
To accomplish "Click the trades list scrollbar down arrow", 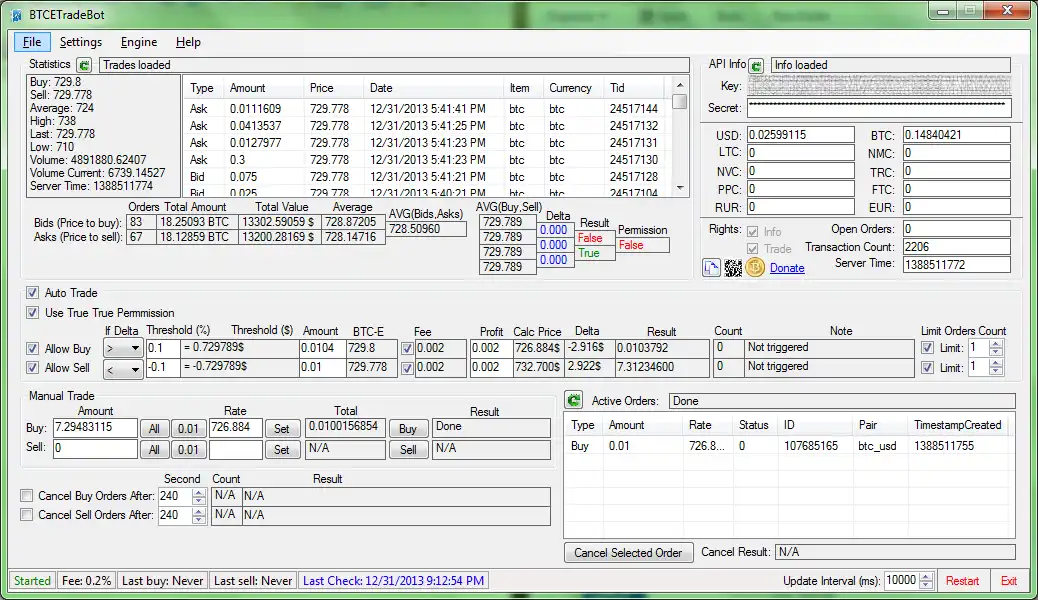I will 680,188.
